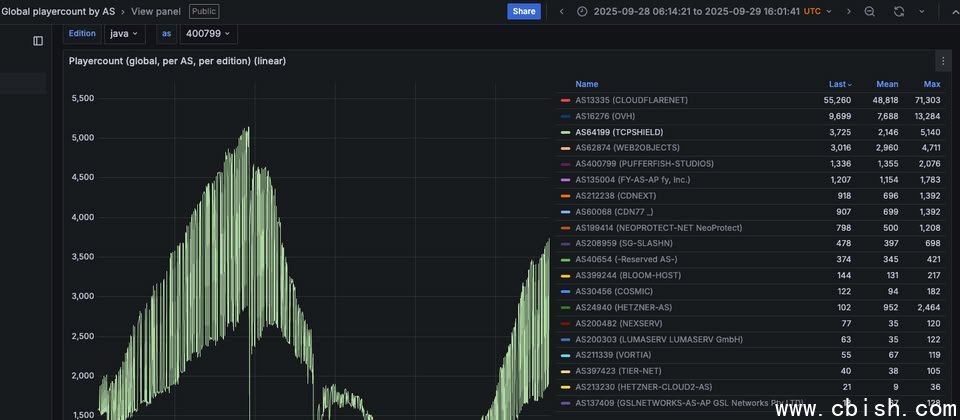
Task: Open the as 400799 dropdown
Action: point(208,33)
